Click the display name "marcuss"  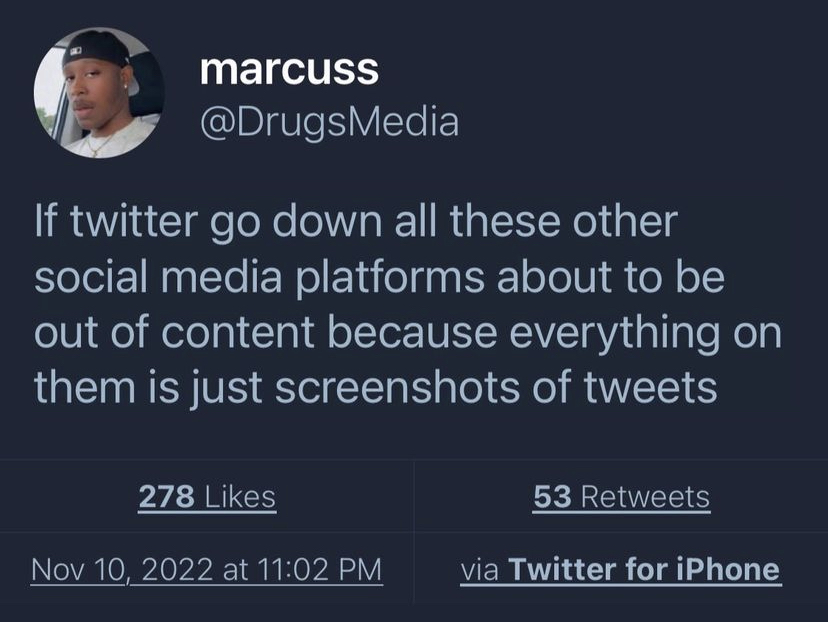click(289, 69)
